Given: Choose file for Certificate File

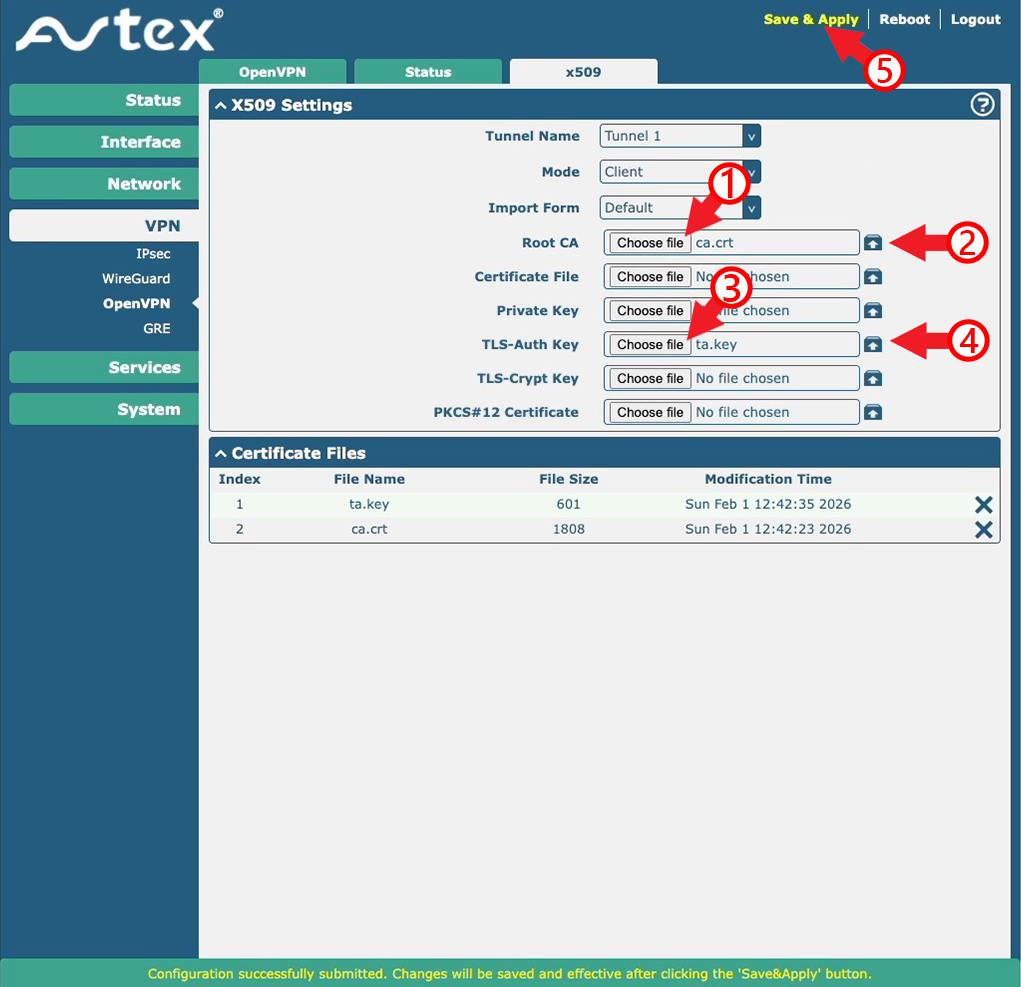Looking at the screenshot, I should coord(650,277).
